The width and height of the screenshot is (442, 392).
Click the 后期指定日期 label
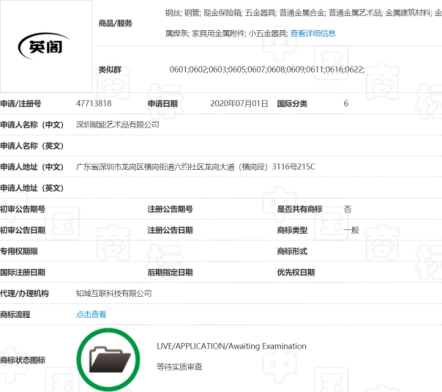[x=170, y=272]
